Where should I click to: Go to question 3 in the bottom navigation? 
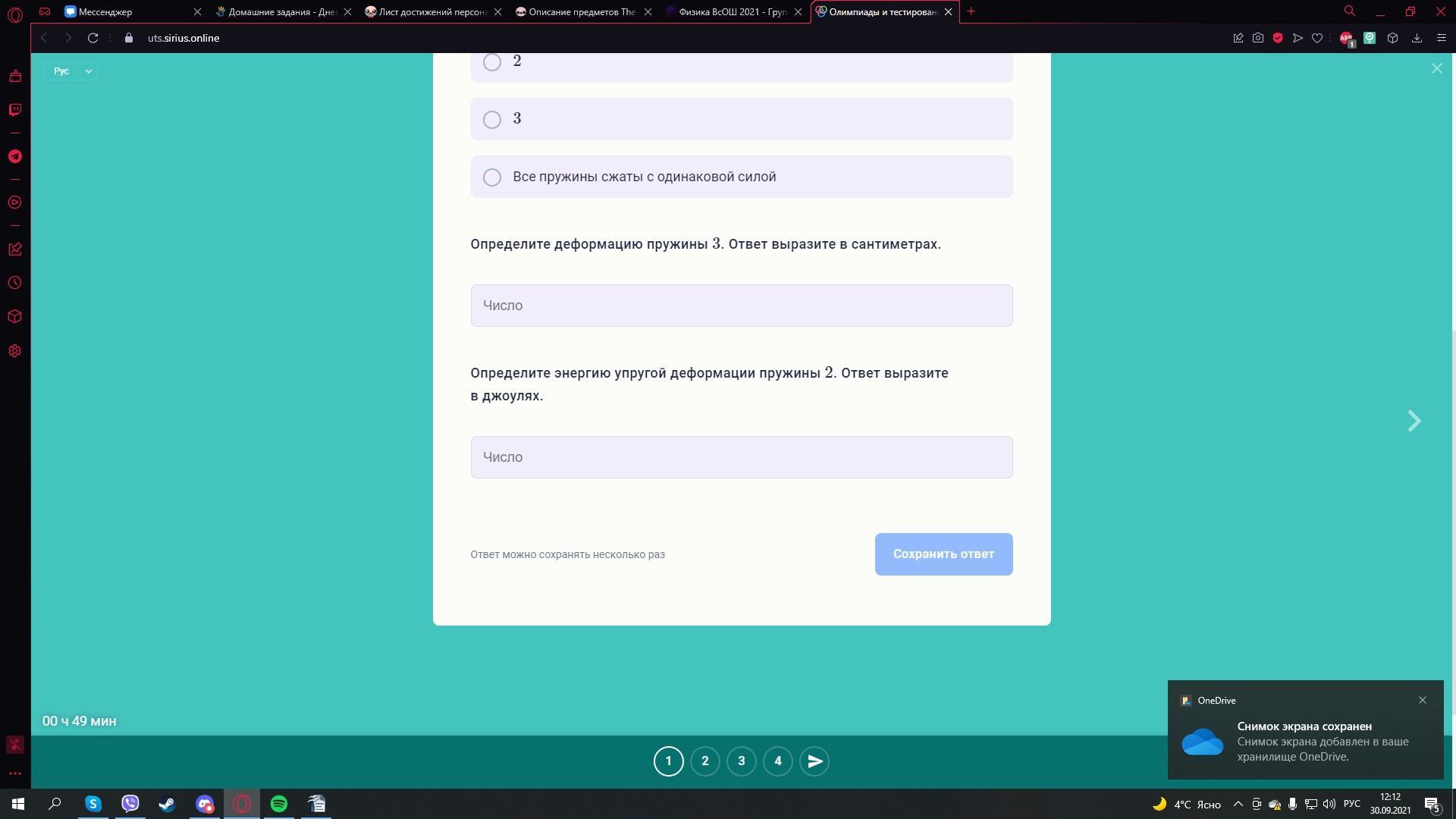point(741,761)
